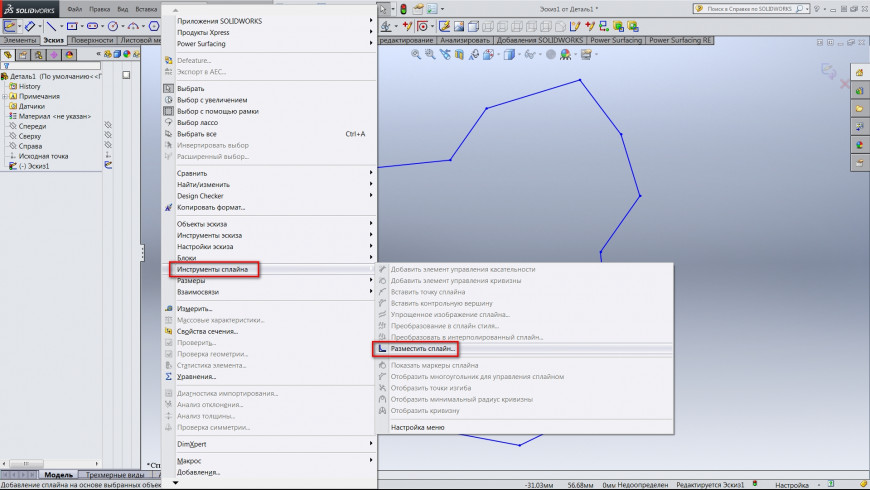The width and height of the screenshot is (870, 490).
Task: Open Design Library task pane tab
Action: pos(859,90)
